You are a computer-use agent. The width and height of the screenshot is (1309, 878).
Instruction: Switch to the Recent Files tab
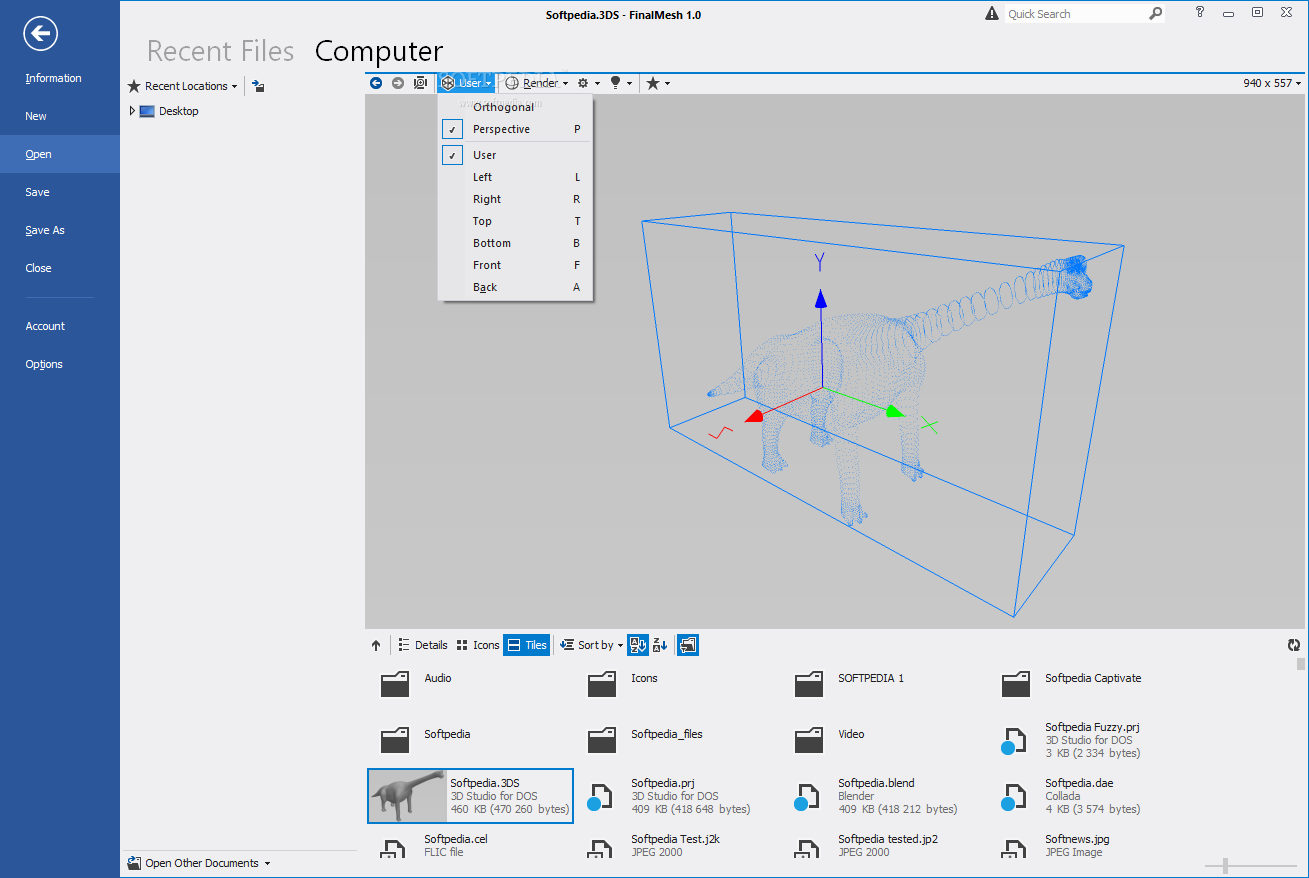coord(221,51)
